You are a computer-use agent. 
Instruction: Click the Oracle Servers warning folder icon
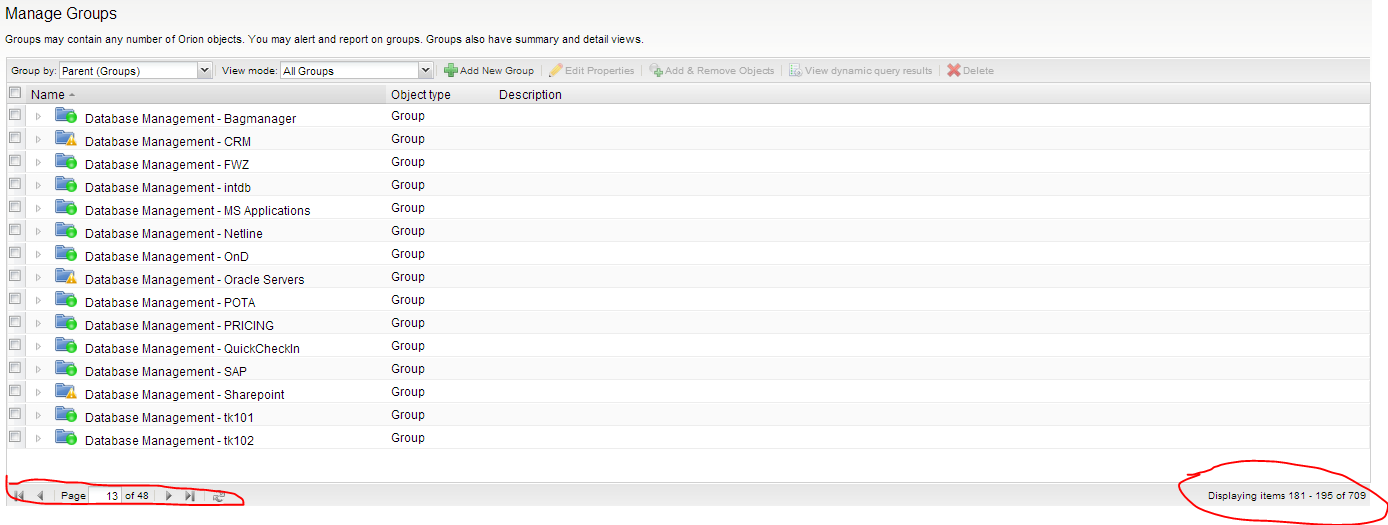(66, 277)
